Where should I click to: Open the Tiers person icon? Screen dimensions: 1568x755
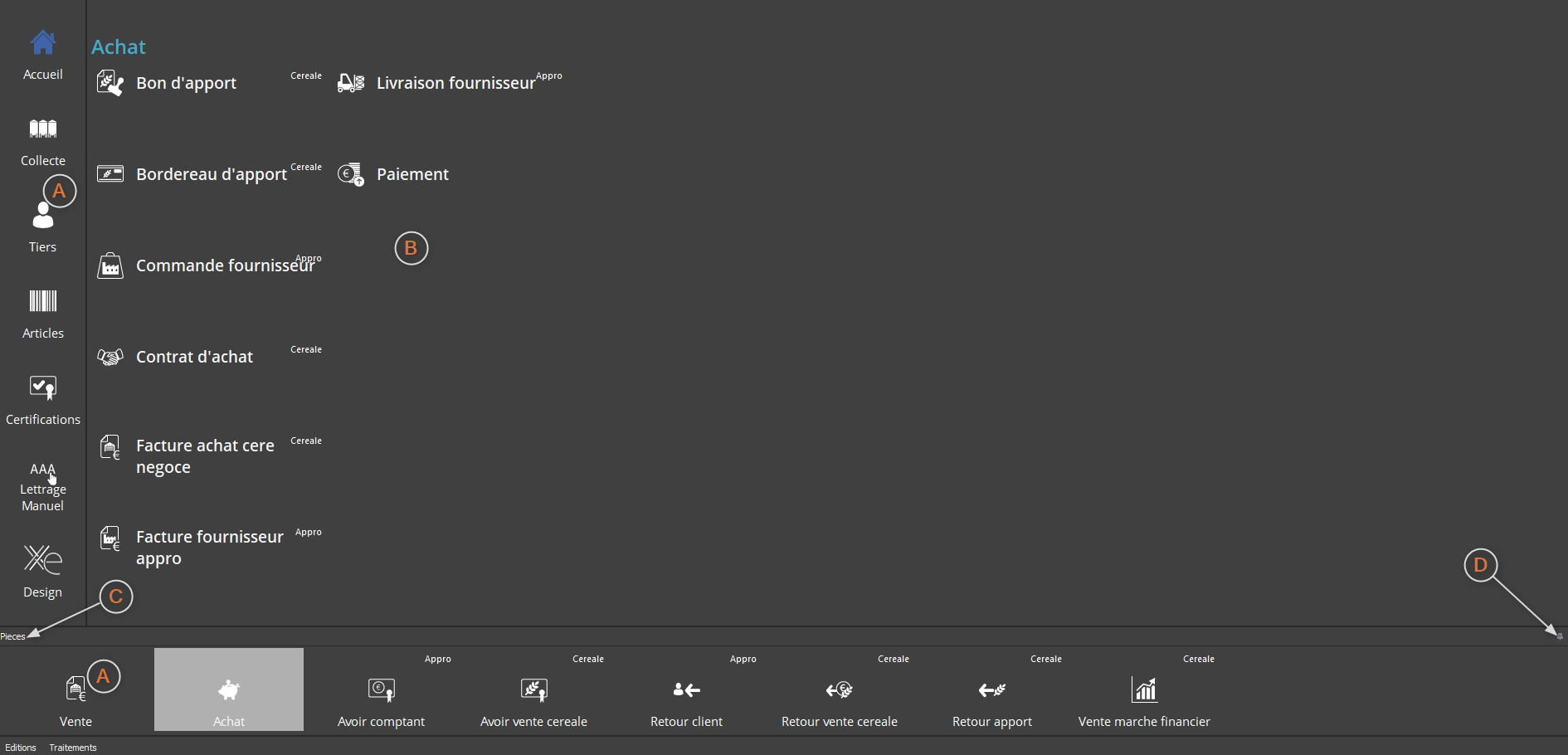42,217
